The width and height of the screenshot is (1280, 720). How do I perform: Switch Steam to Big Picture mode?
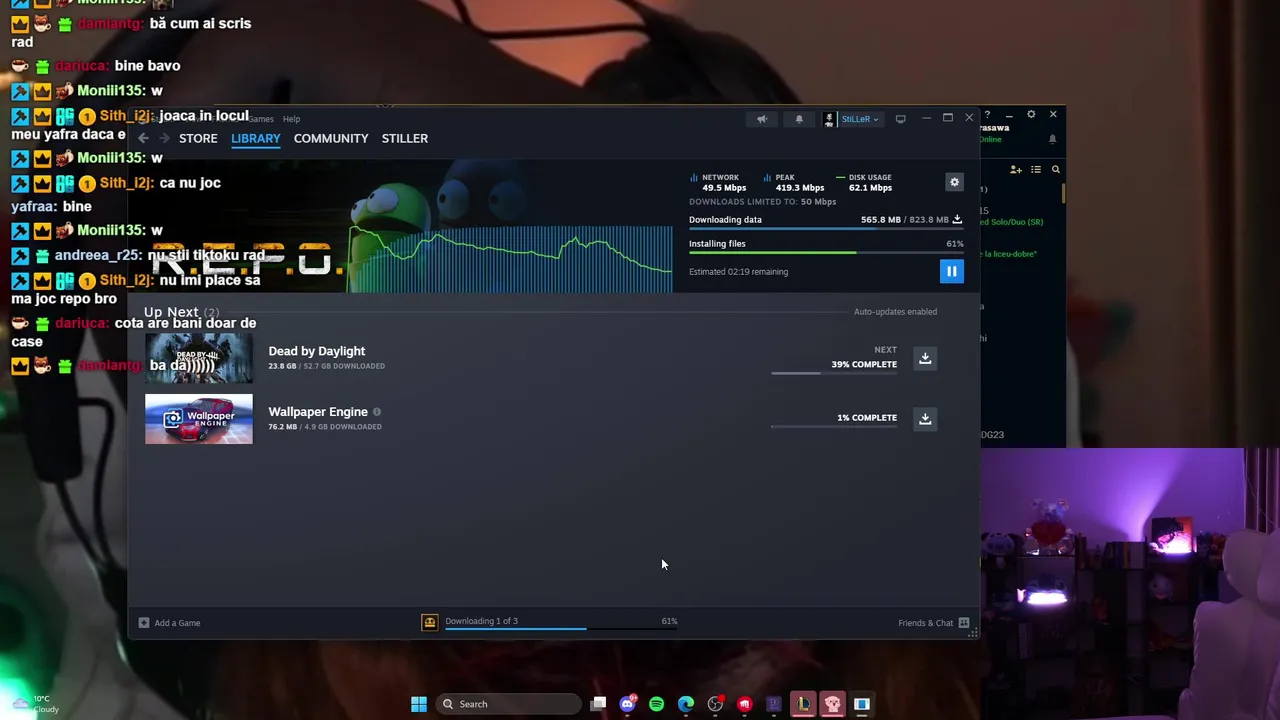(900, 119)
